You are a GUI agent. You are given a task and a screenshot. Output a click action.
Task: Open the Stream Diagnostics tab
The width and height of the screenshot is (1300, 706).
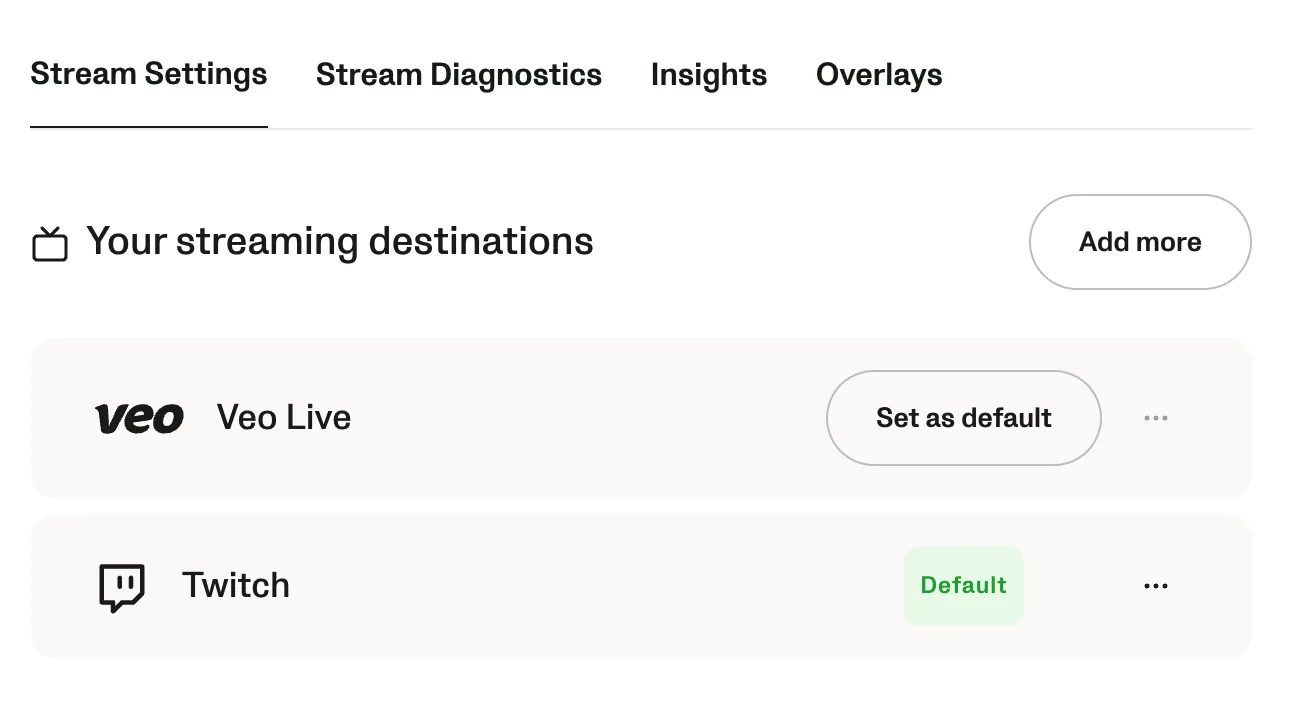coord(459,75)
